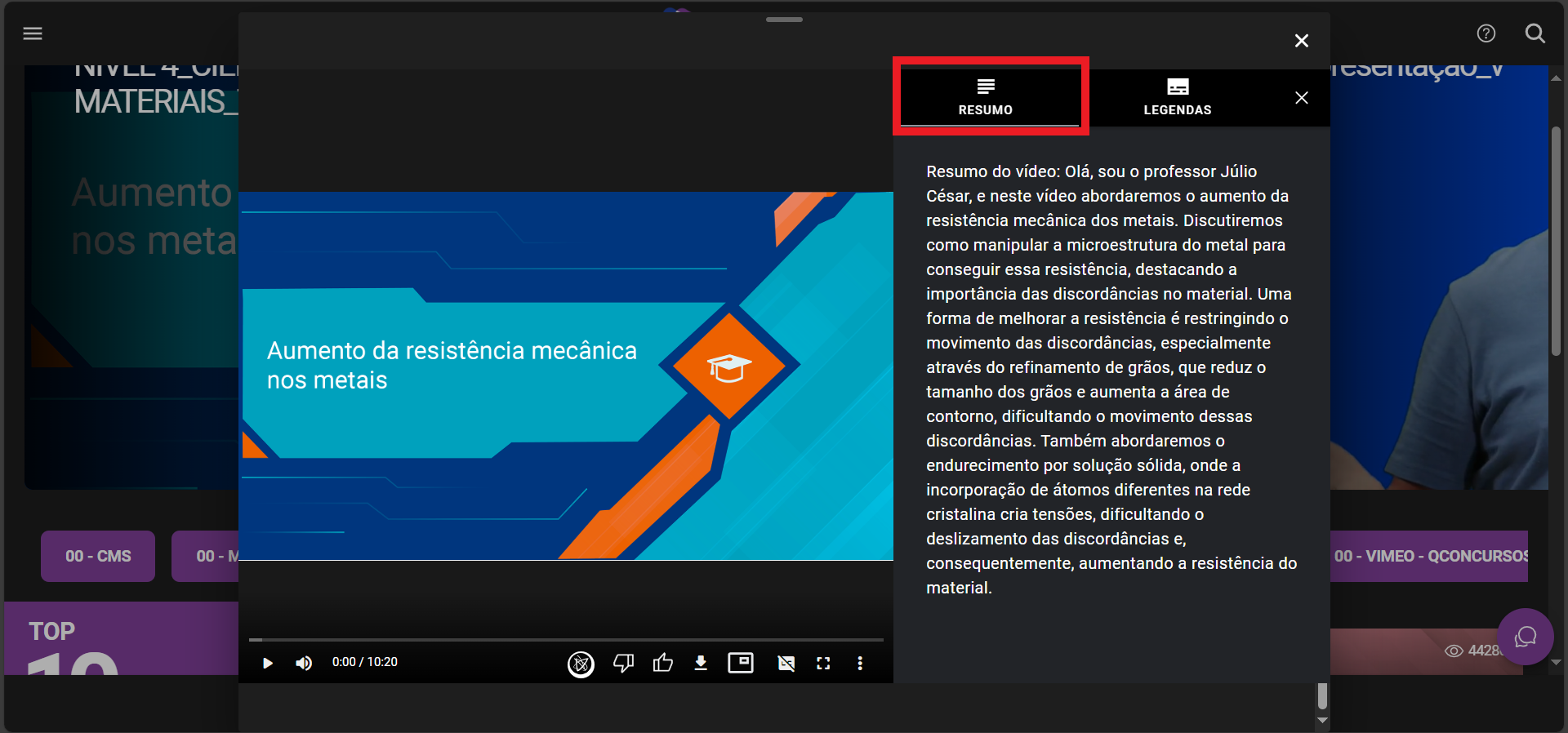Seek on the video progress bar

[x=566, y=639]
